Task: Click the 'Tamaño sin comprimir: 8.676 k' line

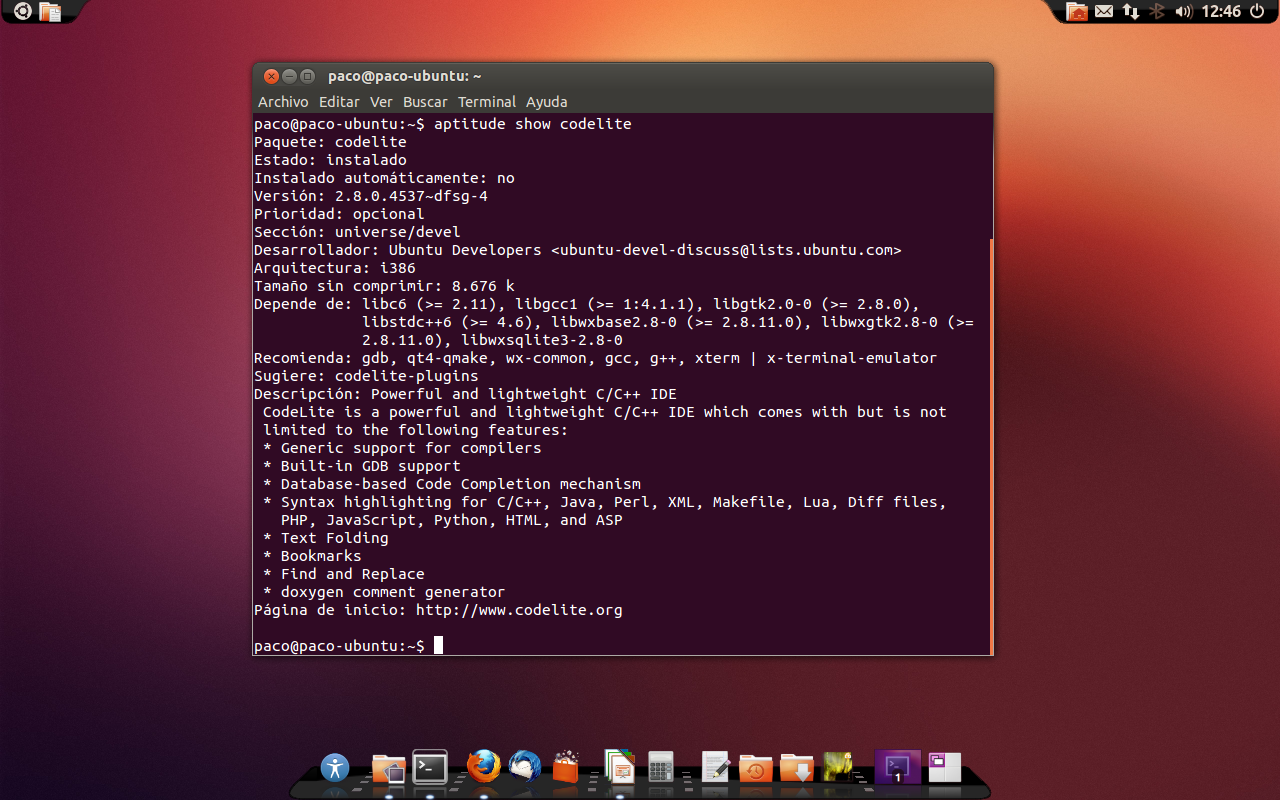Action: click(384, 286)
